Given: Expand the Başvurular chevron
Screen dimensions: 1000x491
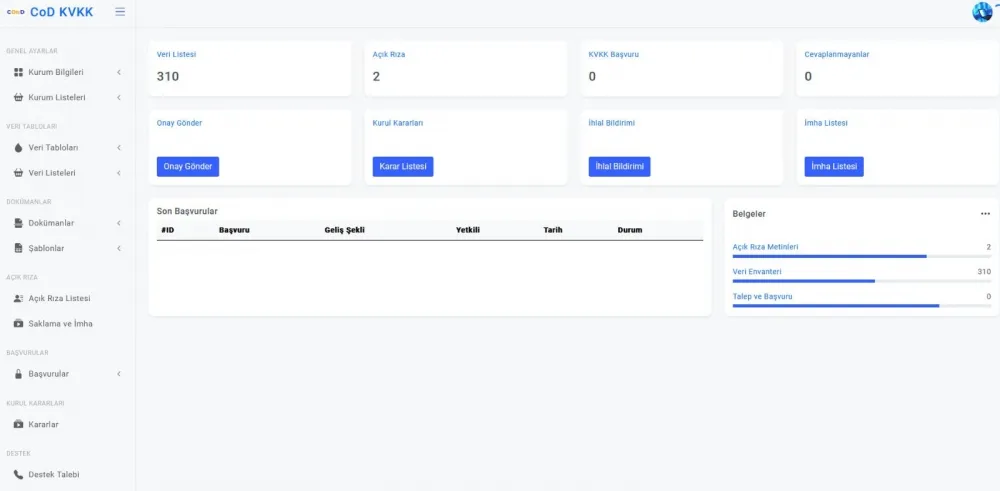Looking at the screenshot, I should tap(119, 374).
